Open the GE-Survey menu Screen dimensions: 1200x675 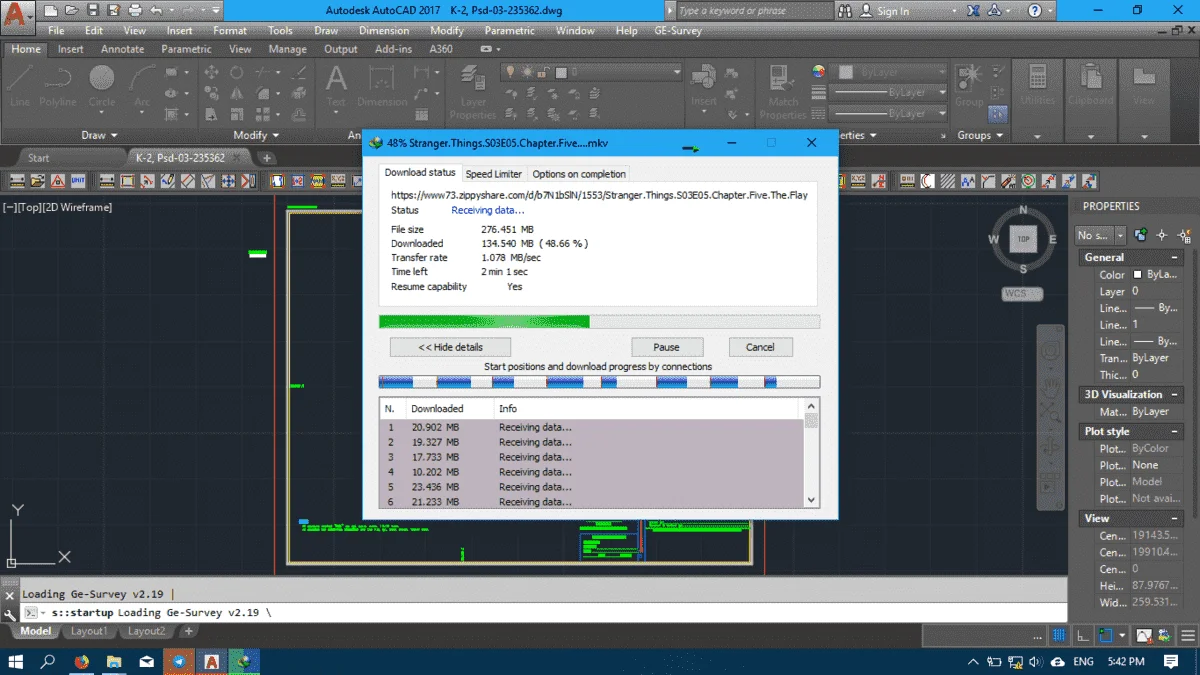click(678, 30)
